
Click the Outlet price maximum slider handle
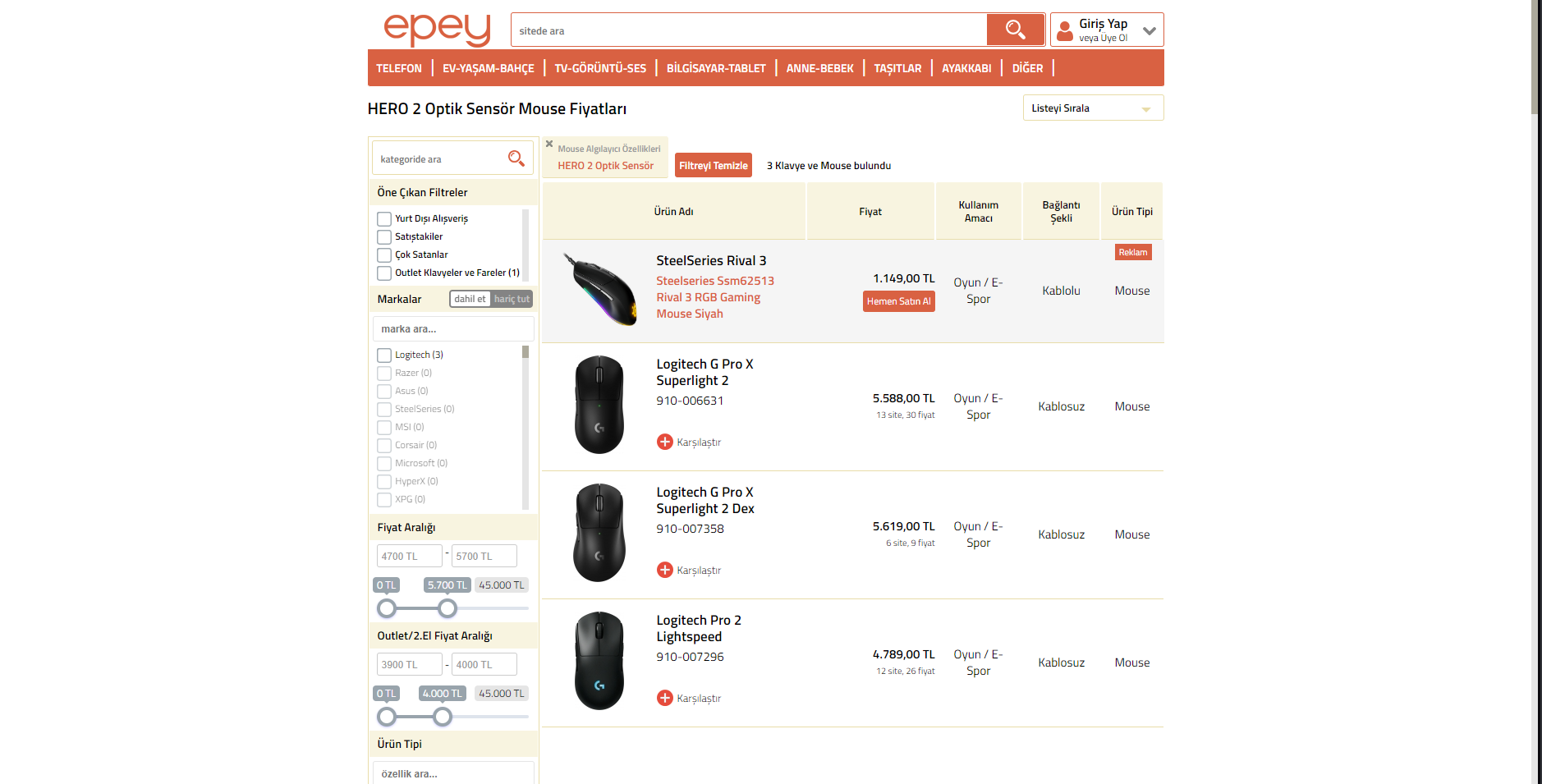point(443,717)
